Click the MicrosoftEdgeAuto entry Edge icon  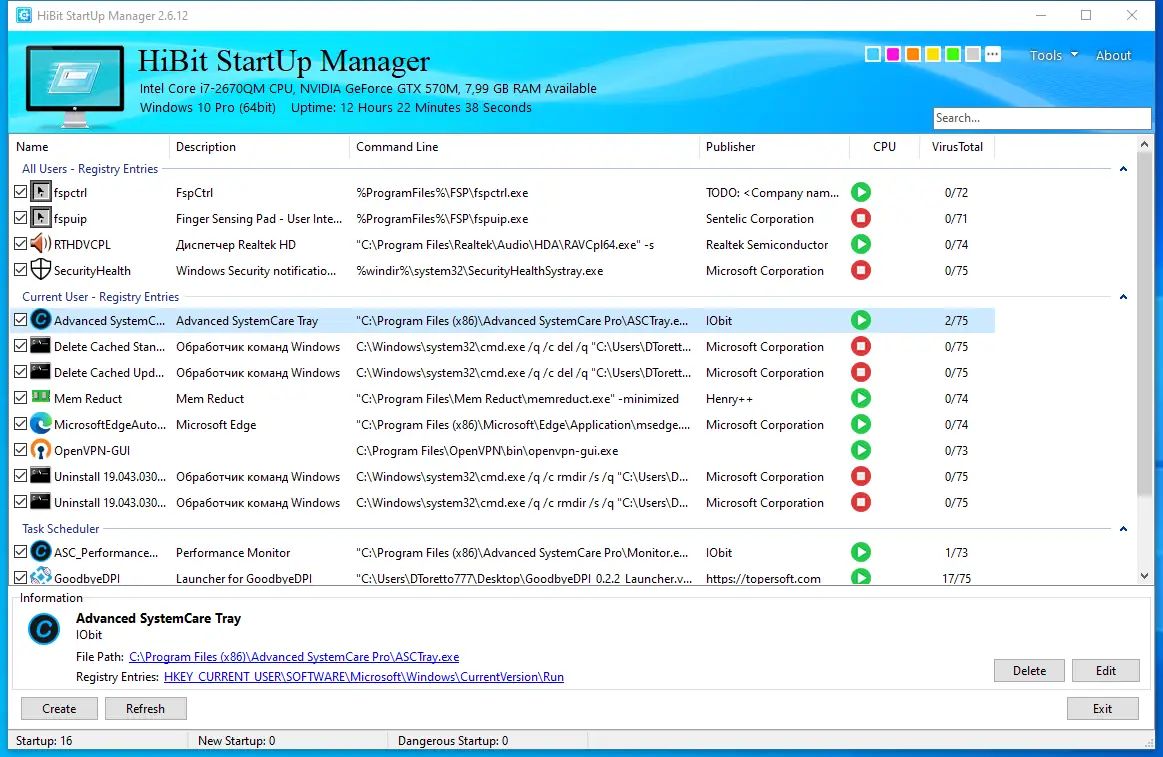tap(41, 424)
